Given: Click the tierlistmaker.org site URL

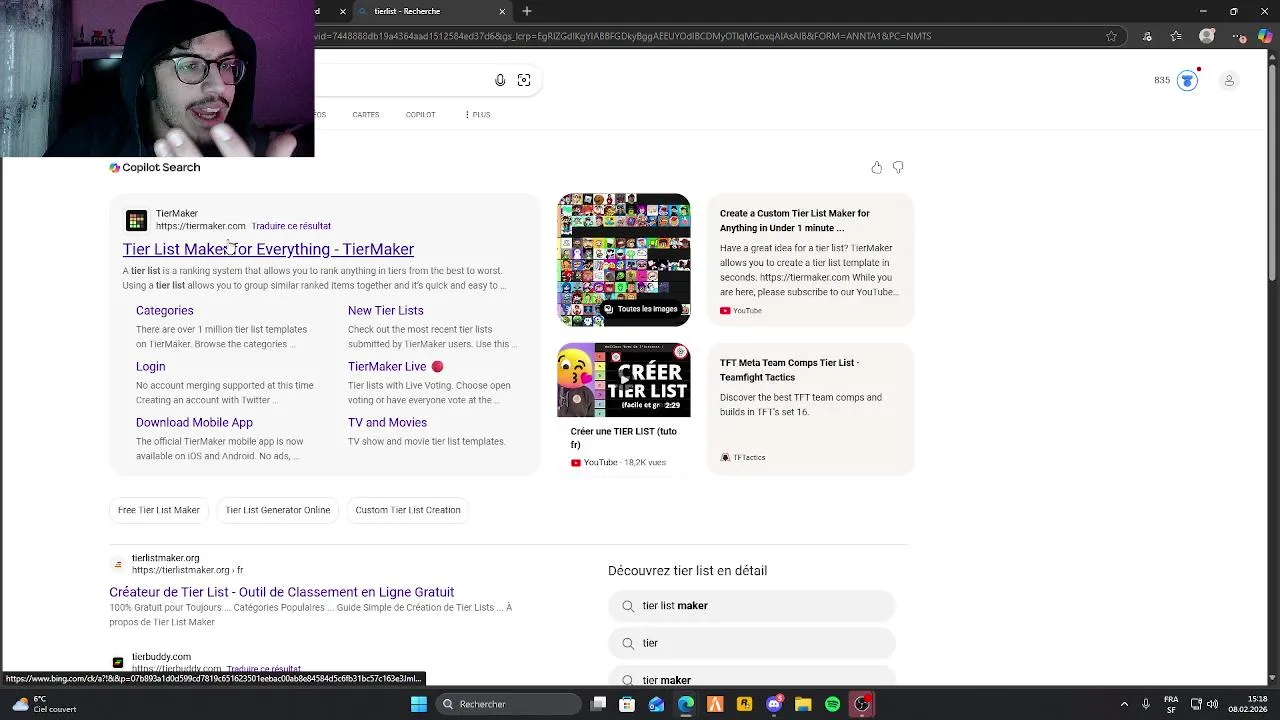Looking at the screenshot, I should point(188,570).
